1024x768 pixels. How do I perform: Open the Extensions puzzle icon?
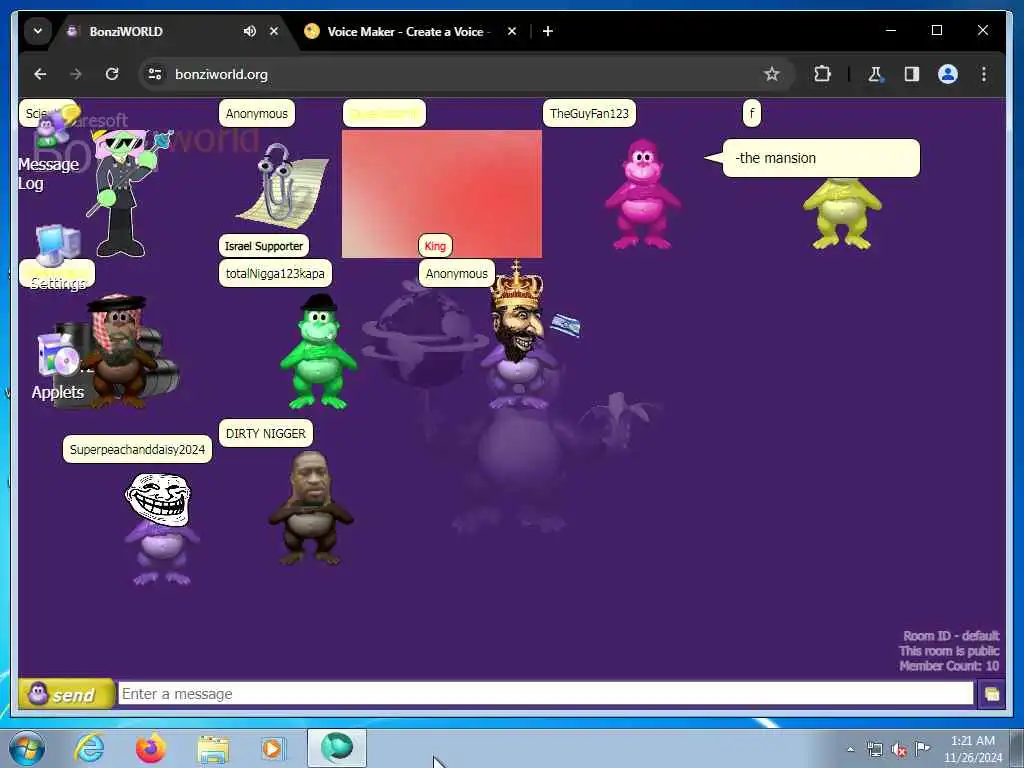(822, 74)
